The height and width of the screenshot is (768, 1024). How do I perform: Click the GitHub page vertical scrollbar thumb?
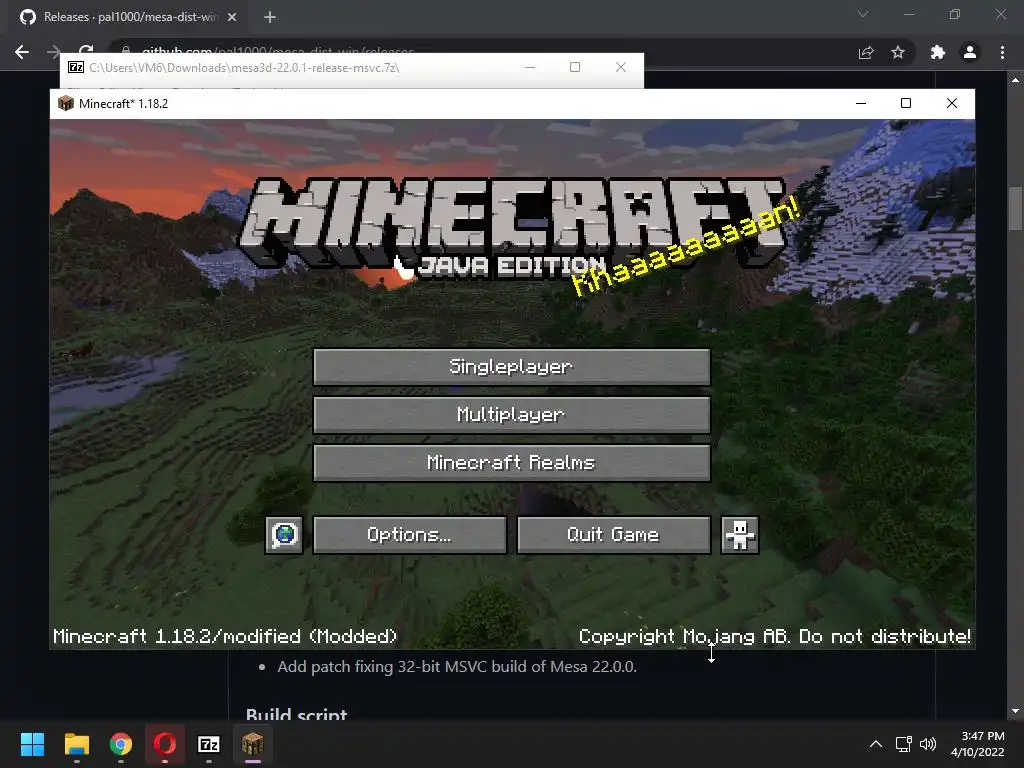pyautogui.click(x=1015, y=208)
